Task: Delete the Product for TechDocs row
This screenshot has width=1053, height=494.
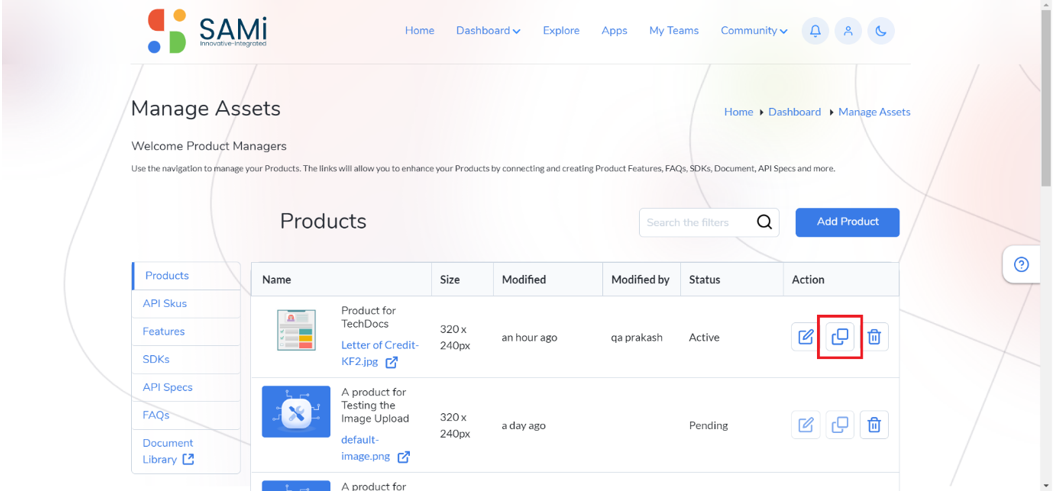Action: point(874,337)
